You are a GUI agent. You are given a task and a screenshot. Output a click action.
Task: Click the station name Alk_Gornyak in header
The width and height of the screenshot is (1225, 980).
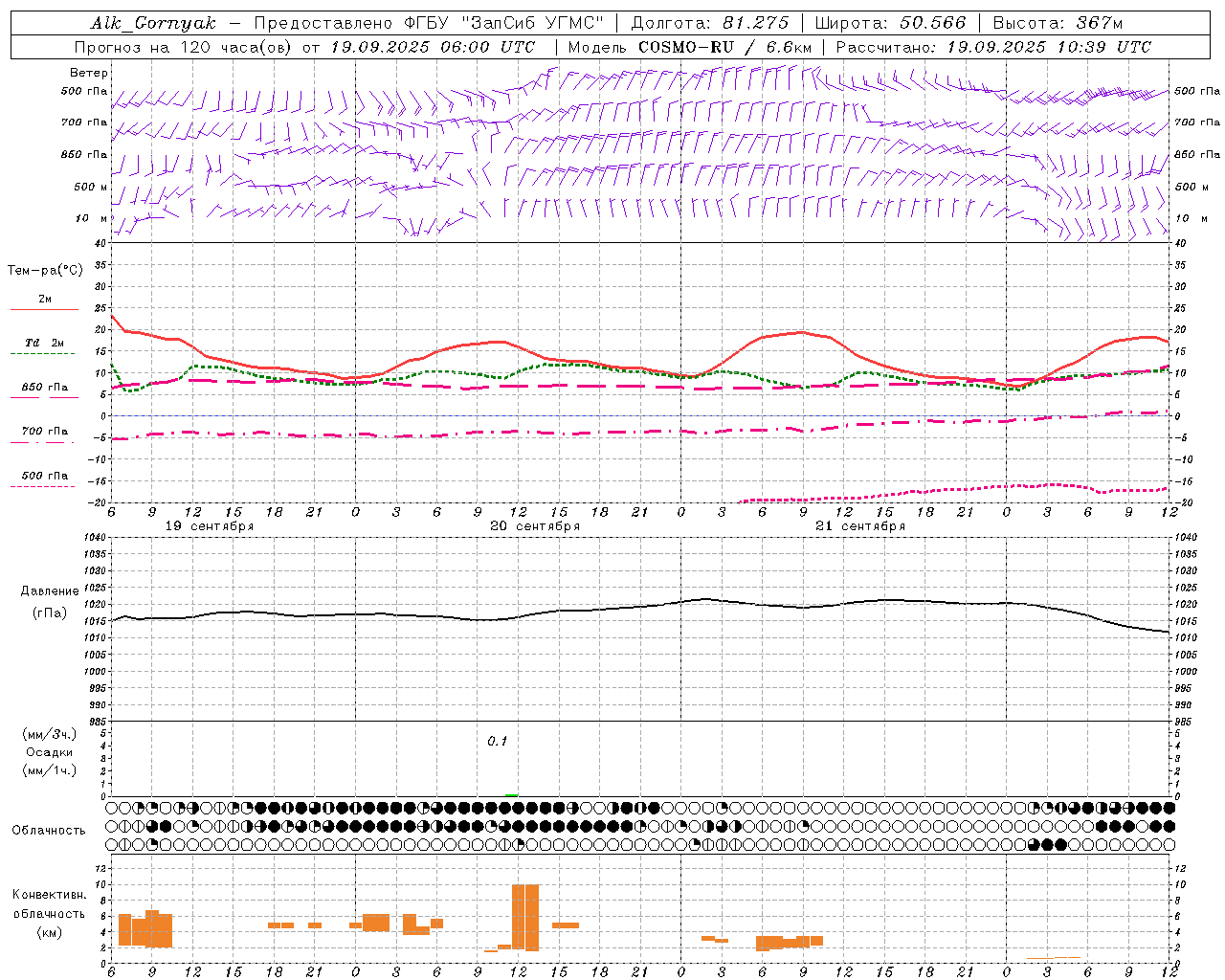[x=154, y=23]
